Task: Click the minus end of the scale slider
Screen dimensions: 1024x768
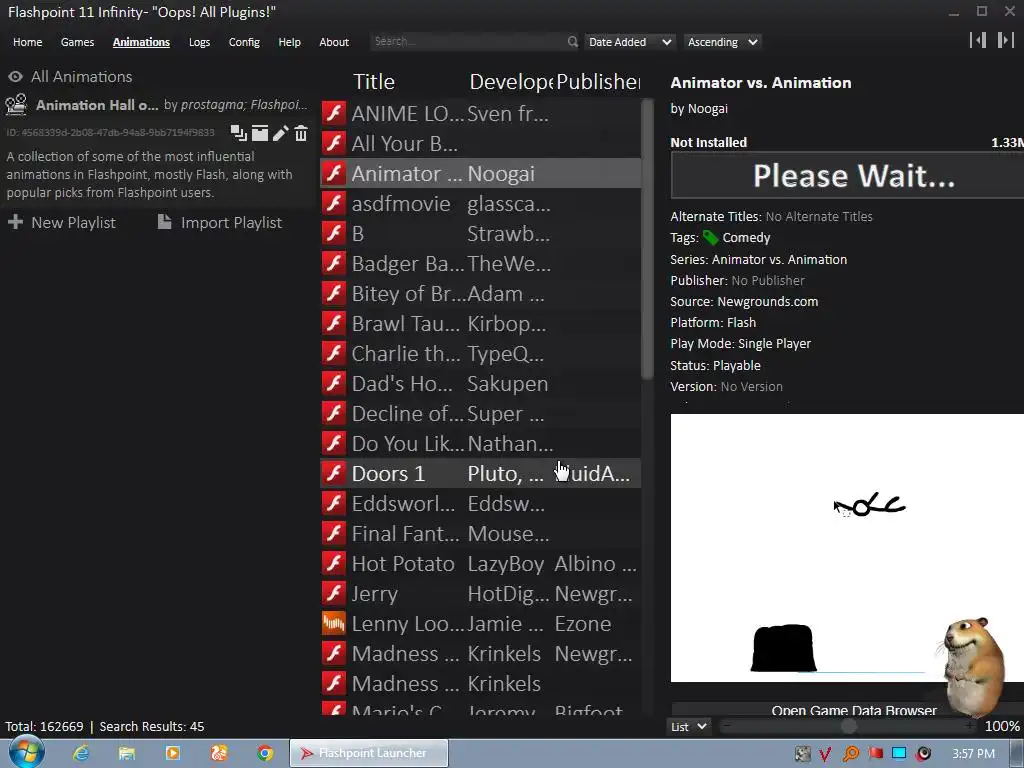Action: (727, 726)
